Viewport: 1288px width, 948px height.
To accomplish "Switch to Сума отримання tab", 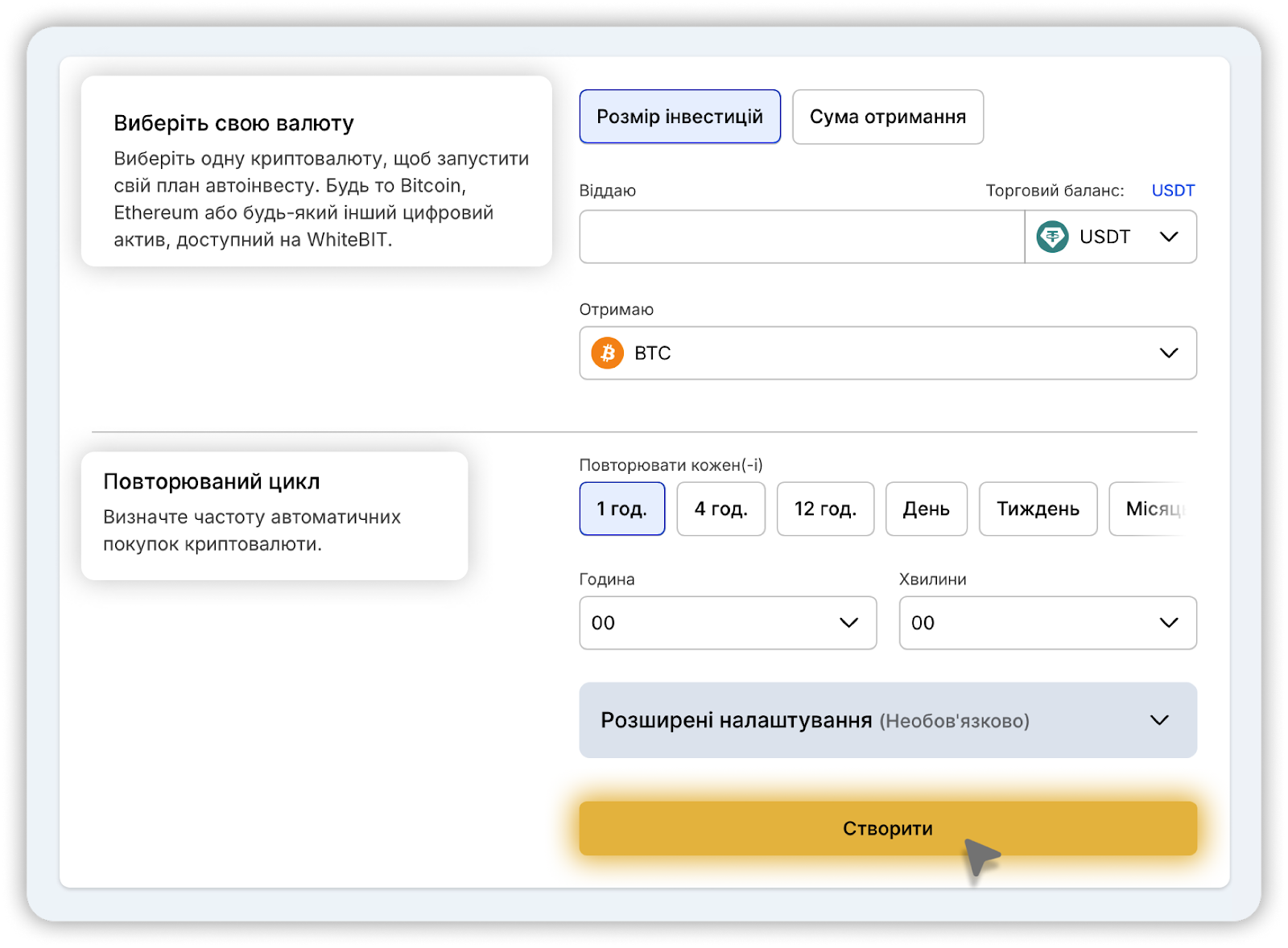I will click(887, 117).
